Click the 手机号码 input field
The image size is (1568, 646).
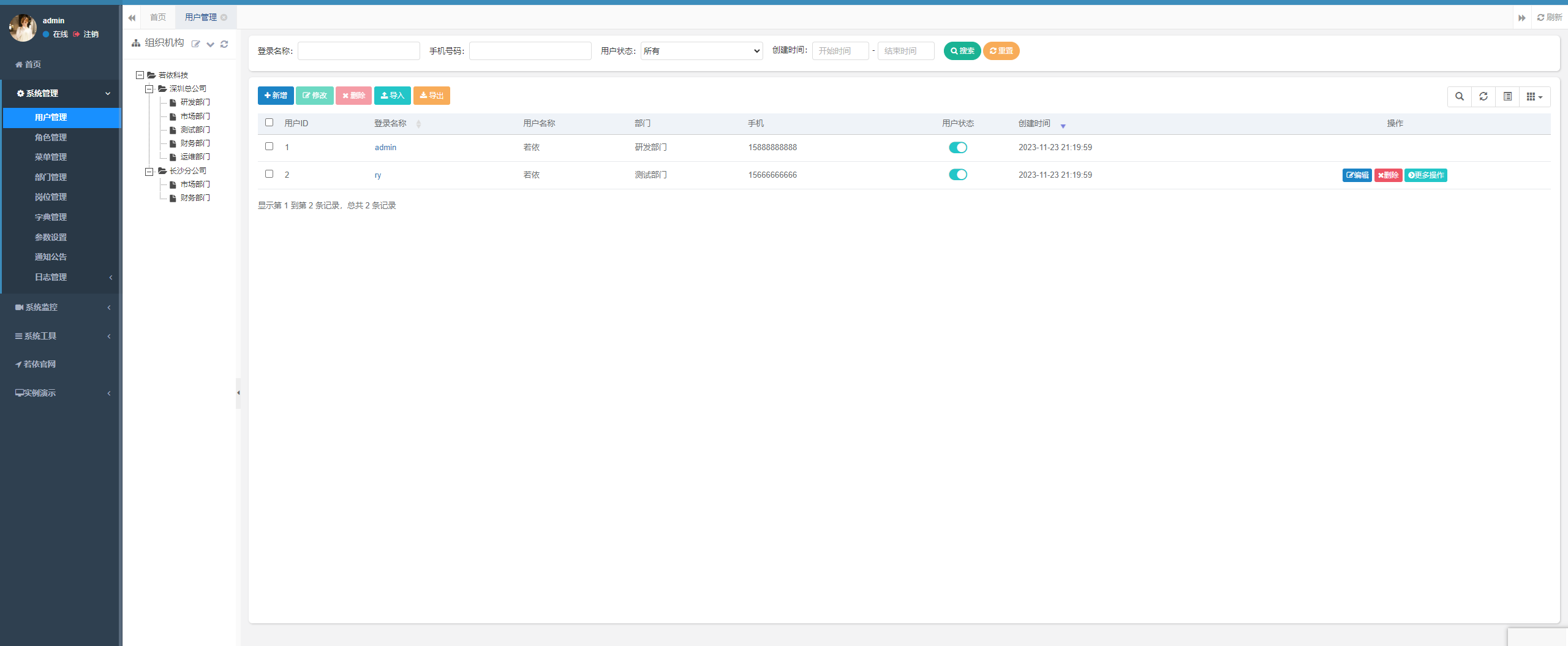(530, 51)
